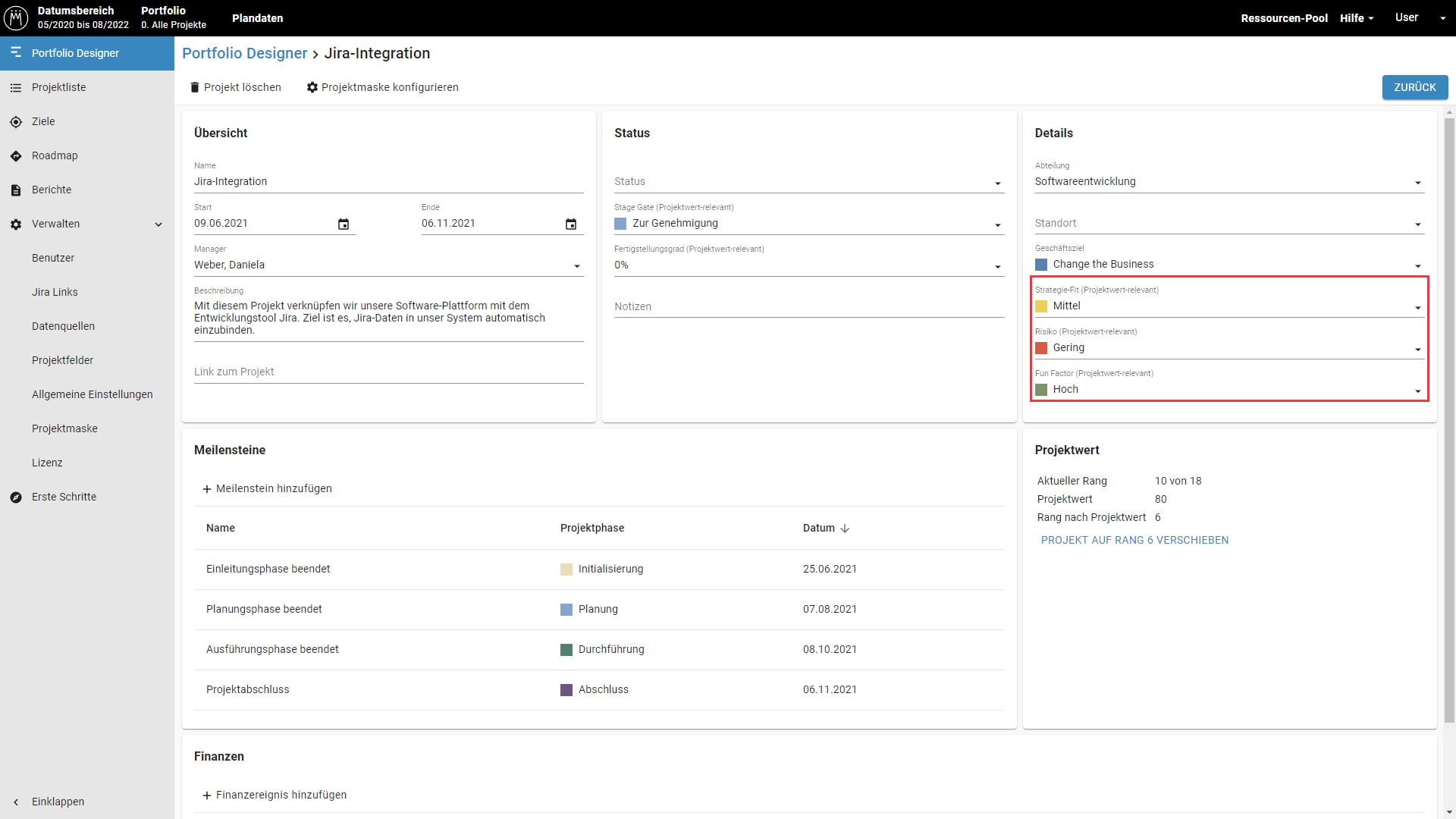Image resolution: width=1456 pixels, height=819 pixels.
Task: Click the gear icon for Projektmaske konfigurieren
Action: click(312, 87)
